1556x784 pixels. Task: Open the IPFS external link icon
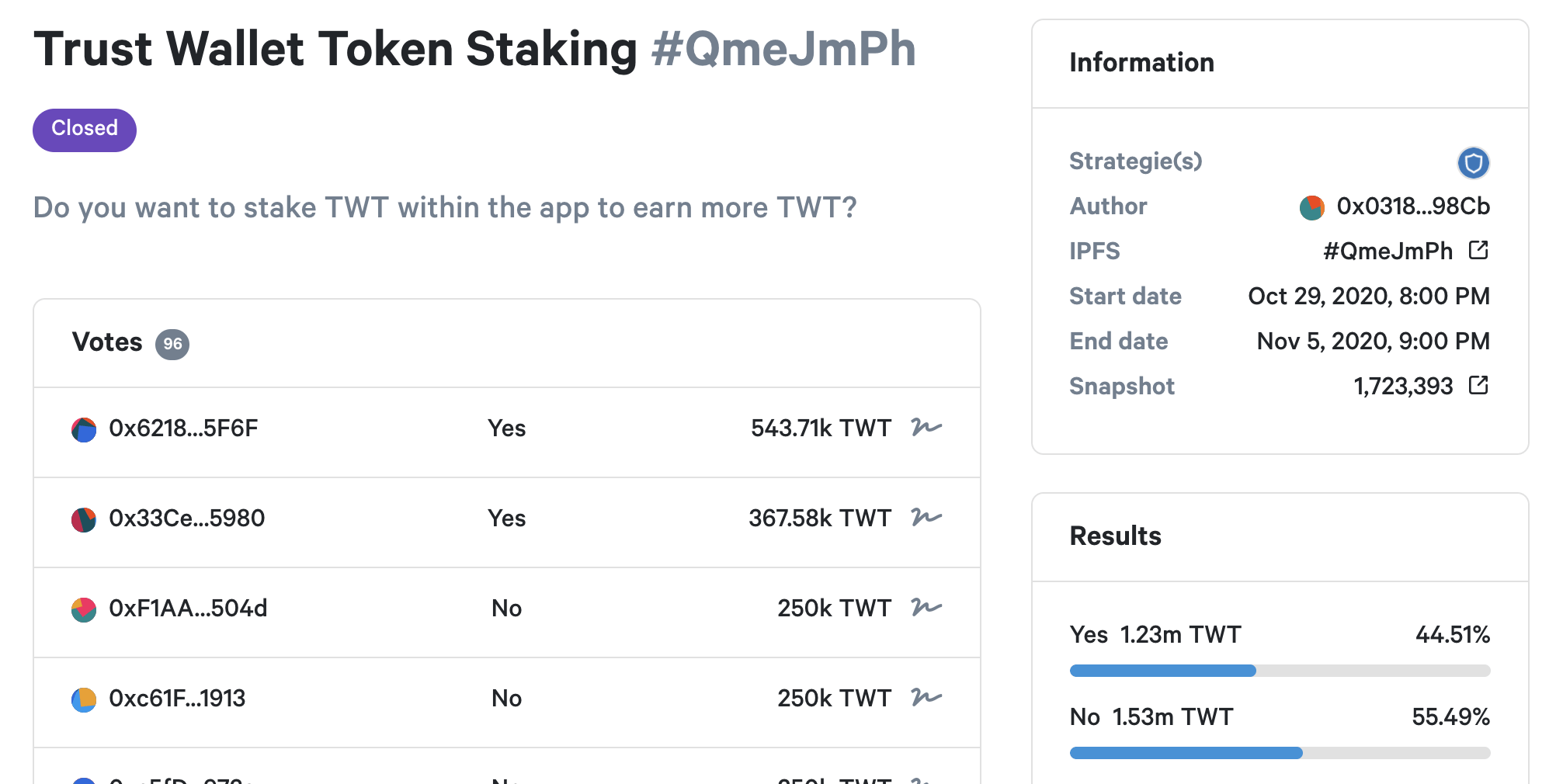click(x=1478, y=250)
